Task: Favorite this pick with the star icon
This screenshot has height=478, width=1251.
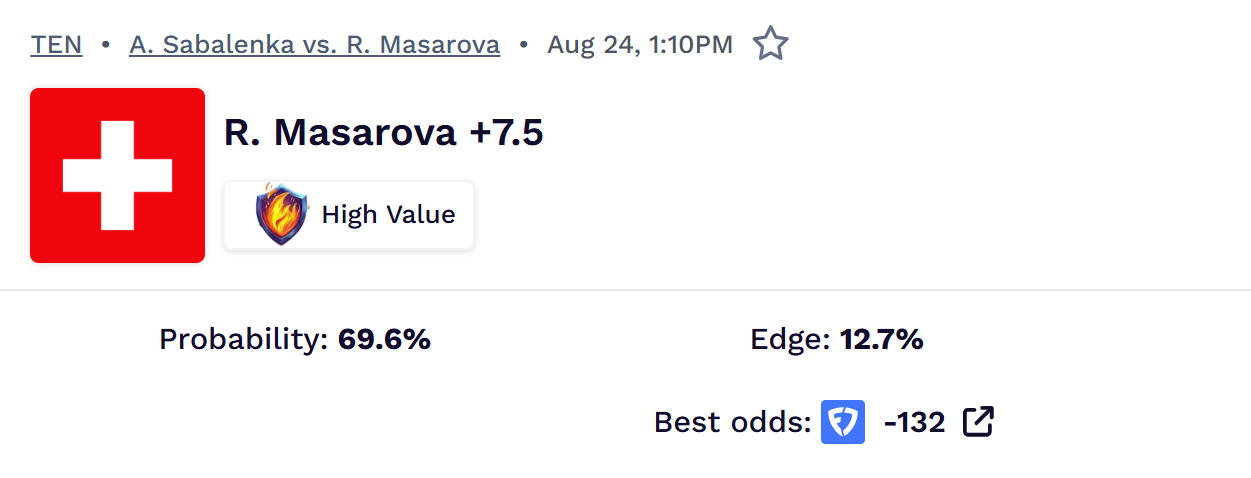Action: [x=770, y=44]
